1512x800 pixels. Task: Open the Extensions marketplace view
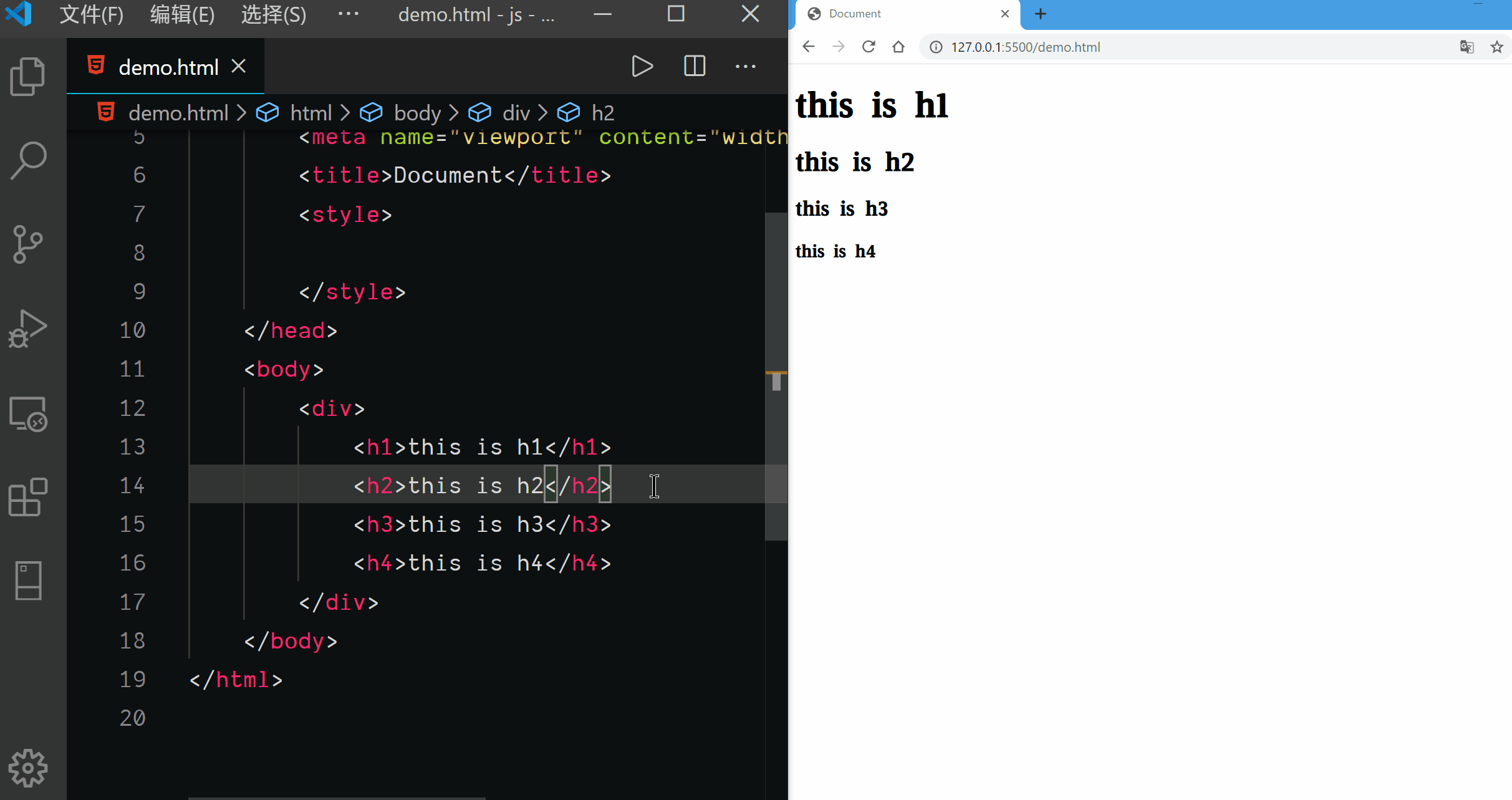pos(28,497)
